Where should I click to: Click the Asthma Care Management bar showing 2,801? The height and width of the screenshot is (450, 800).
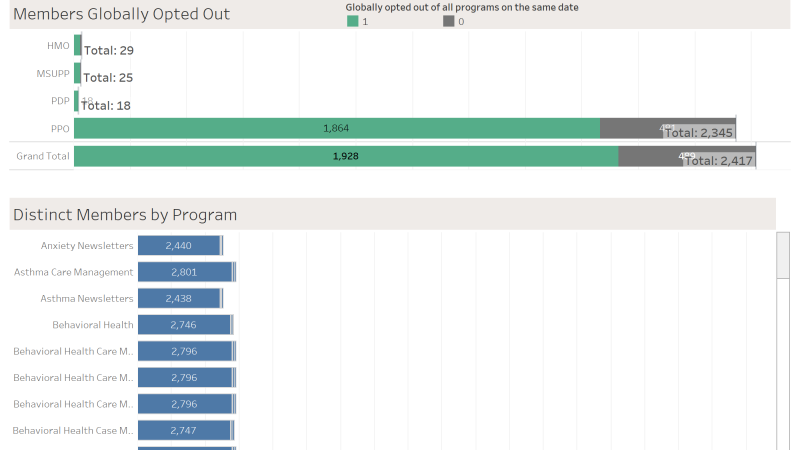(184, 272)
